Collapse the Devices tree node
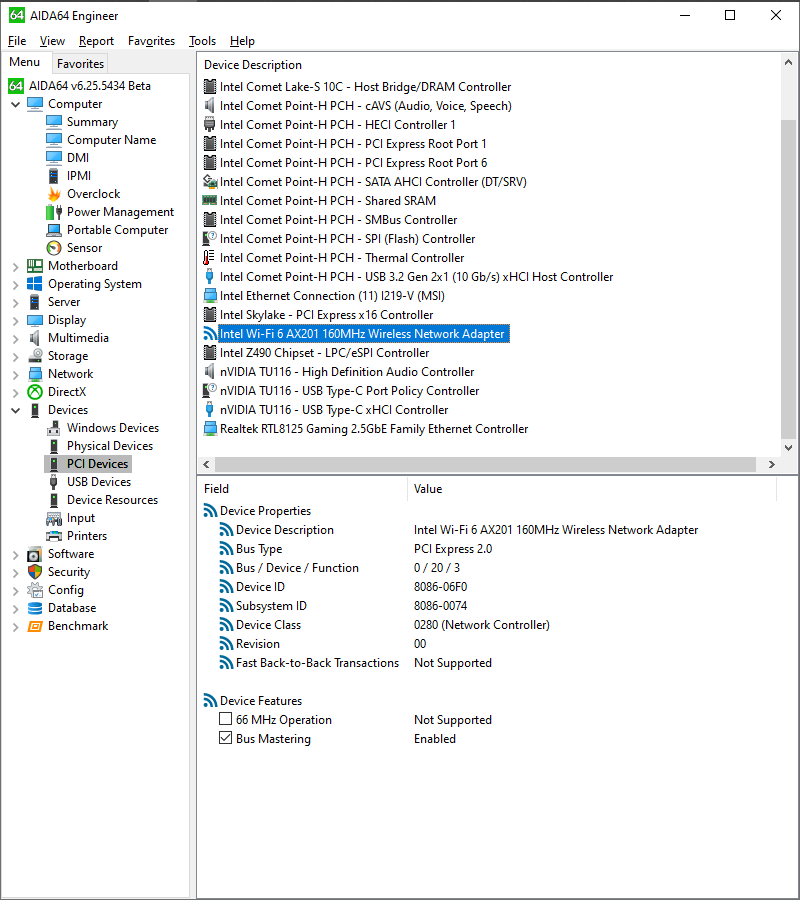The height and width of the screenshot is (900, 800). (x=15, y=410)
